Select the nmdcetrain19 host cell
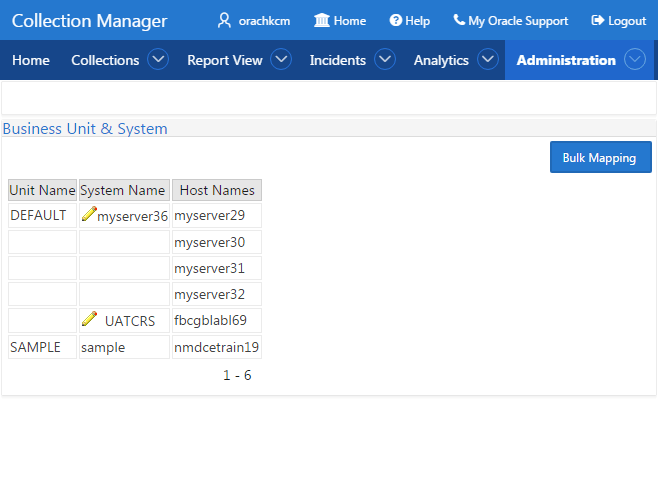This screenshot has height=500, width=658. point(217,347)
